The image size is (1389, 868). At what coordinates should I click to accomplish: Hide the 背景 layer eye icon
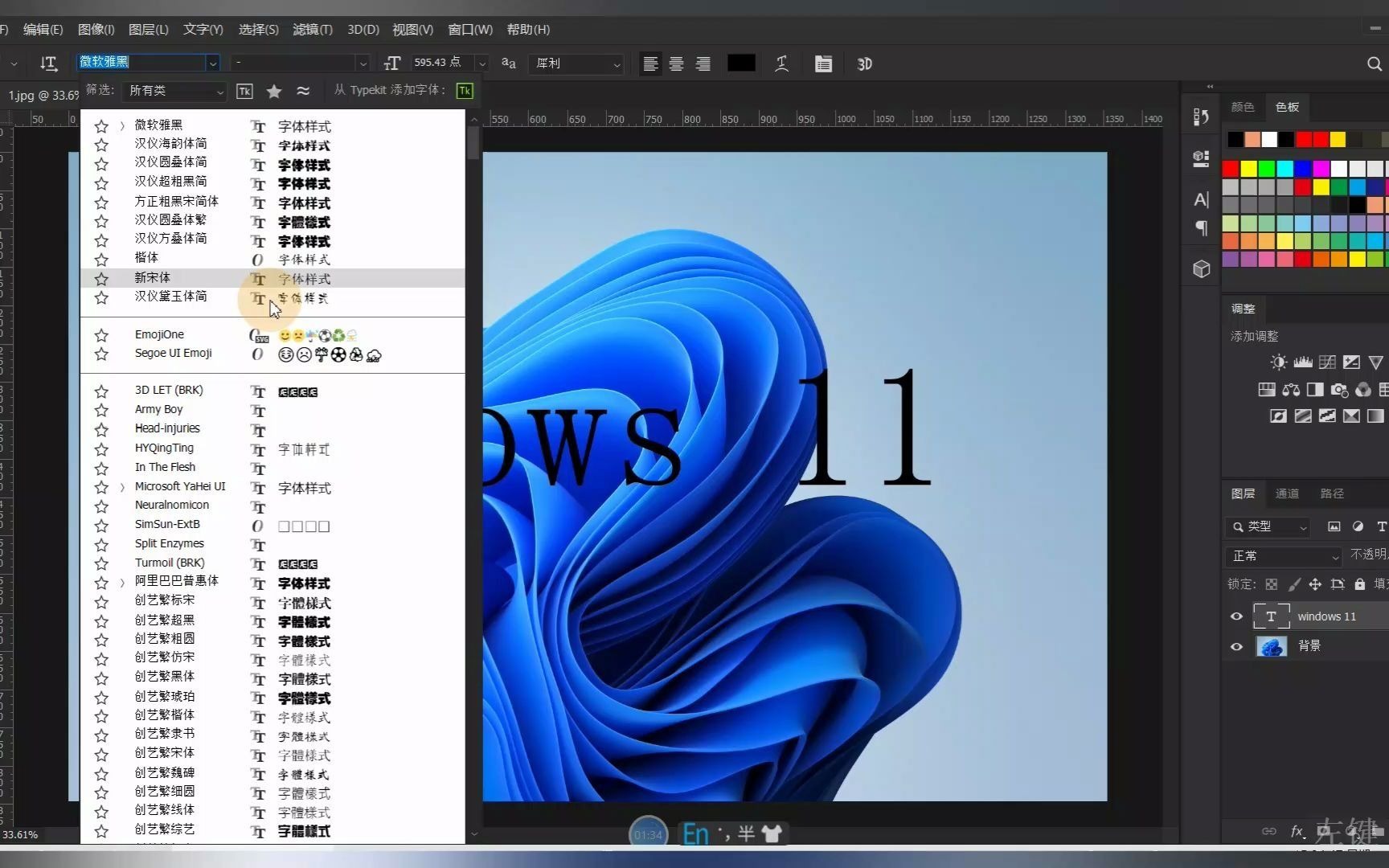pyautogui.click(x=1237, y=646)
